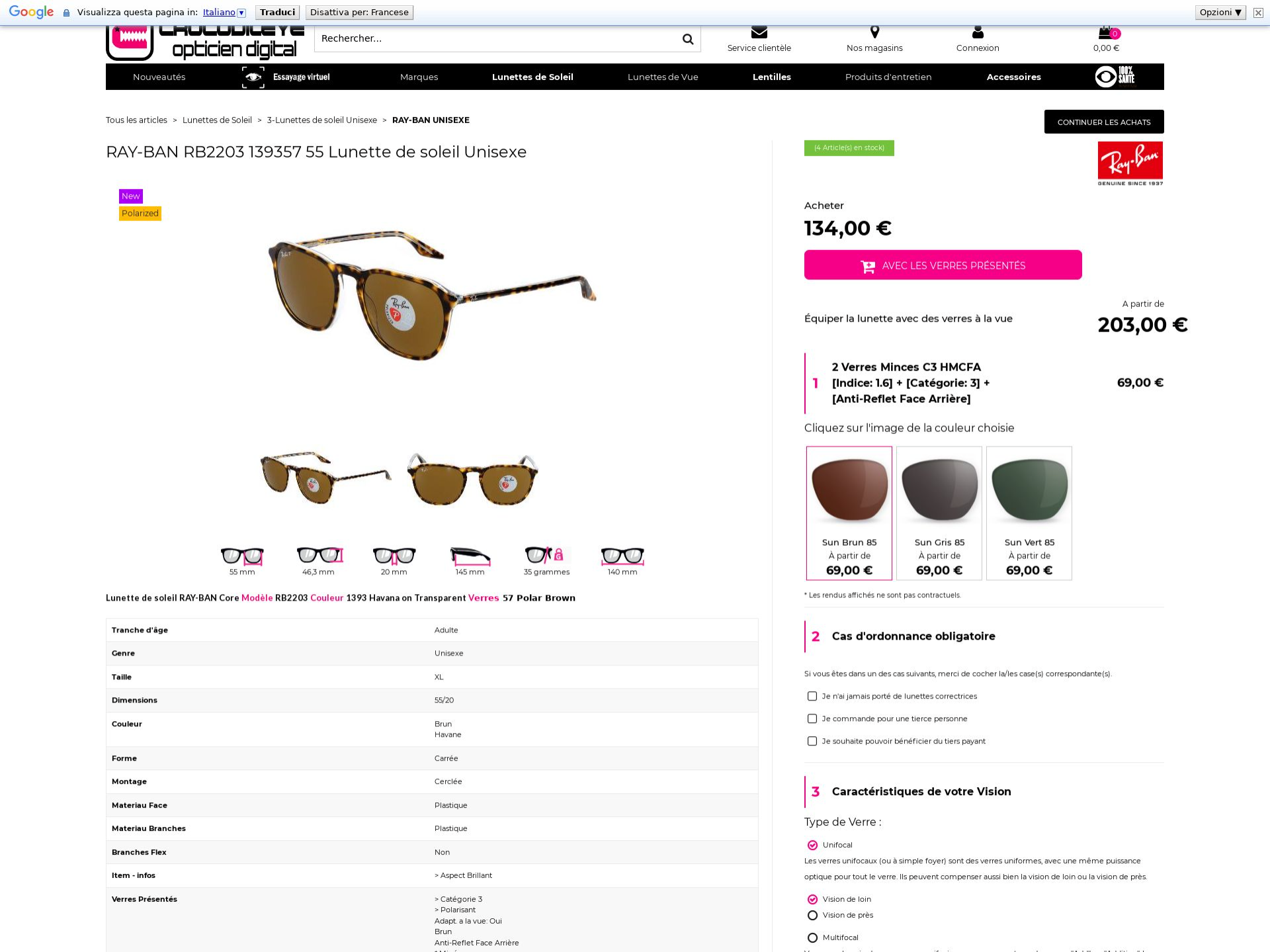Click the purple New badge
The width and height of the screenshot is (1270, 952).
coord(131,196)
